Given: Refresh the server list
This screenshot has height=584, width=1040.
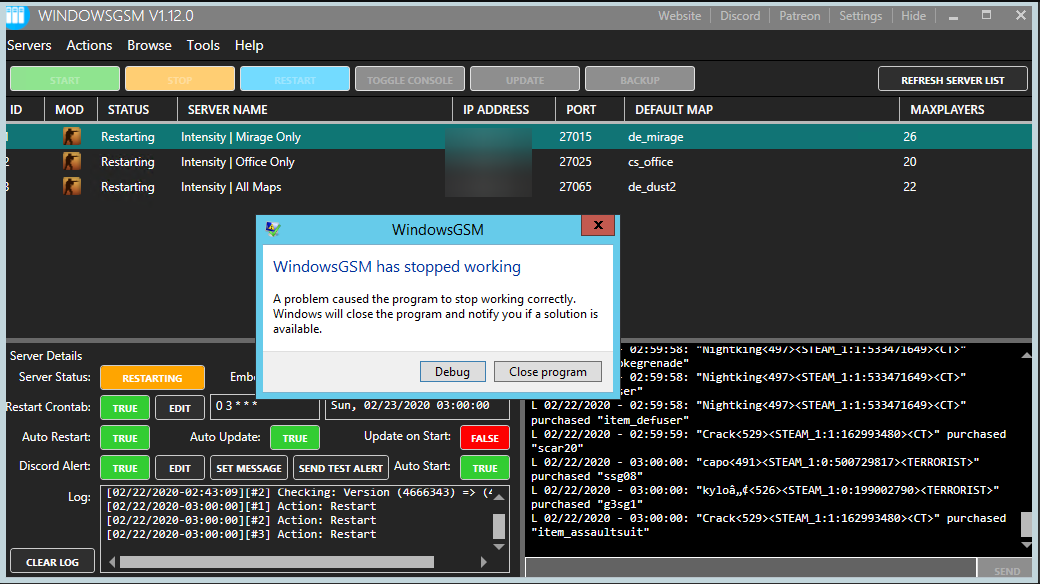Looking at the screenshot, I should pos(952,78).
